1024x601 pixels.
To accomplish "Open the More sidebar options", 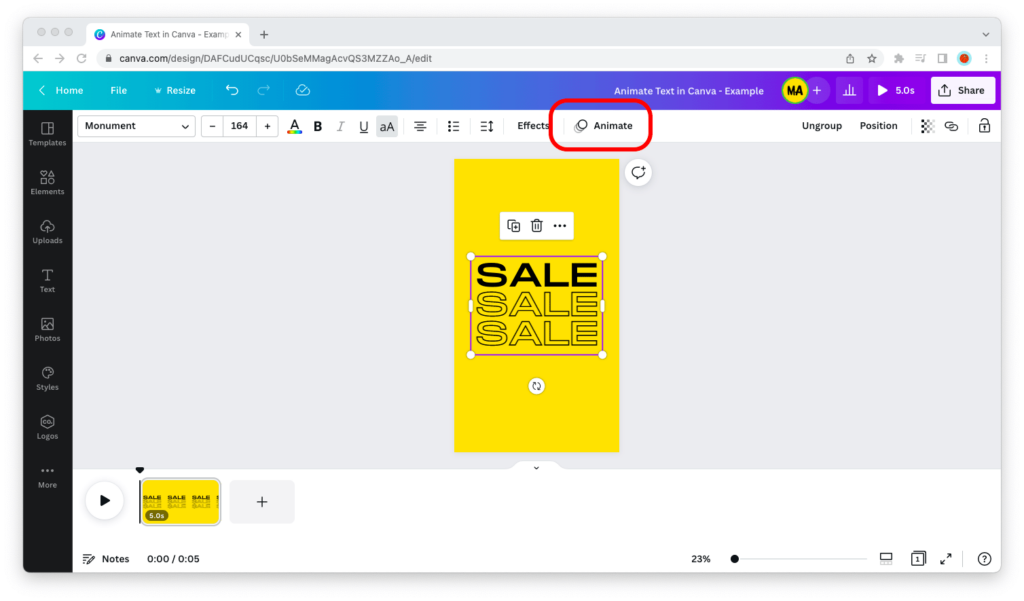I will [x=47, y=477].
